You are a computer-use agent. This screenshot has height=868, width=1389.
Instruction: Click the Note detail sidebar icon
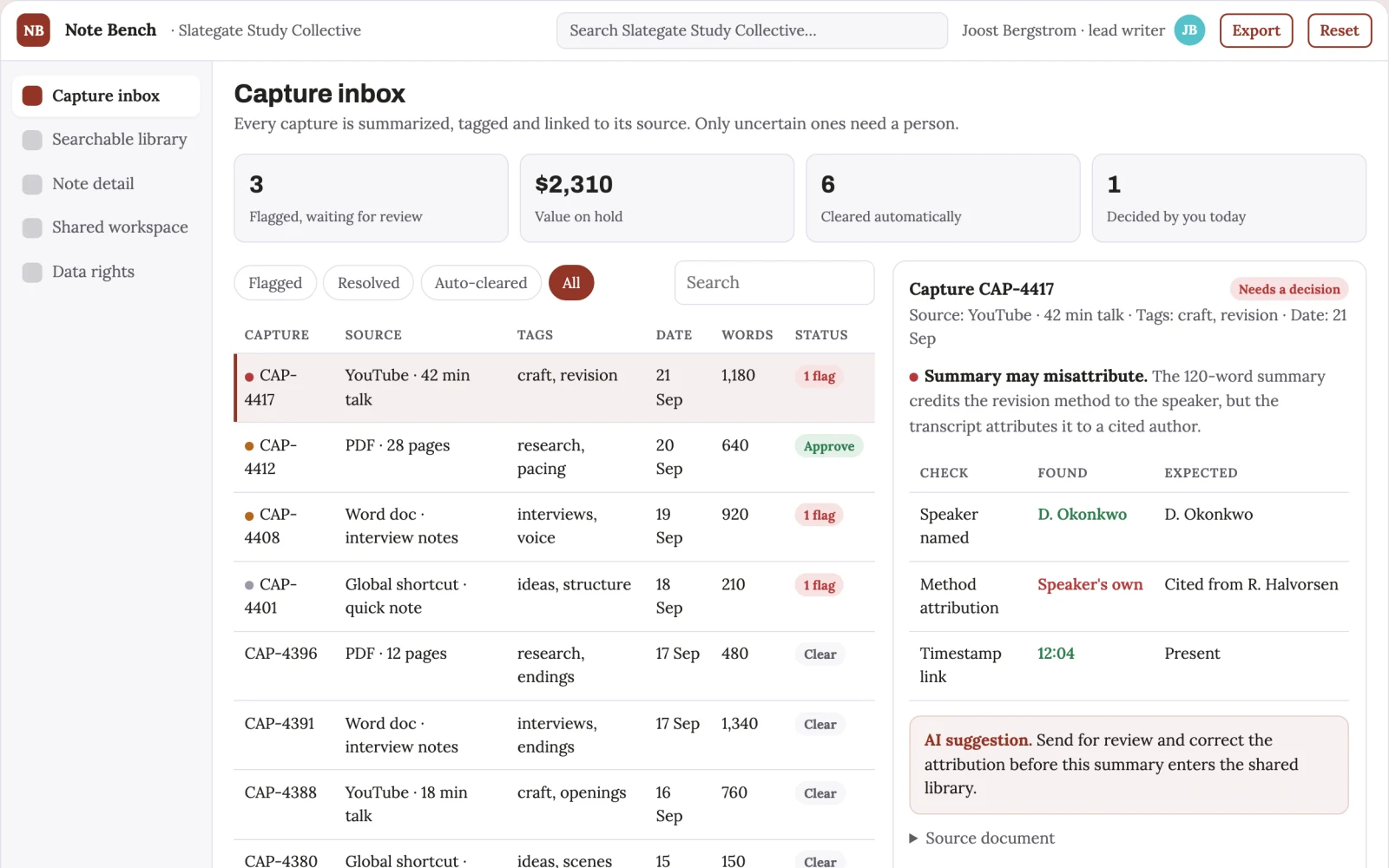coord(32,184)
